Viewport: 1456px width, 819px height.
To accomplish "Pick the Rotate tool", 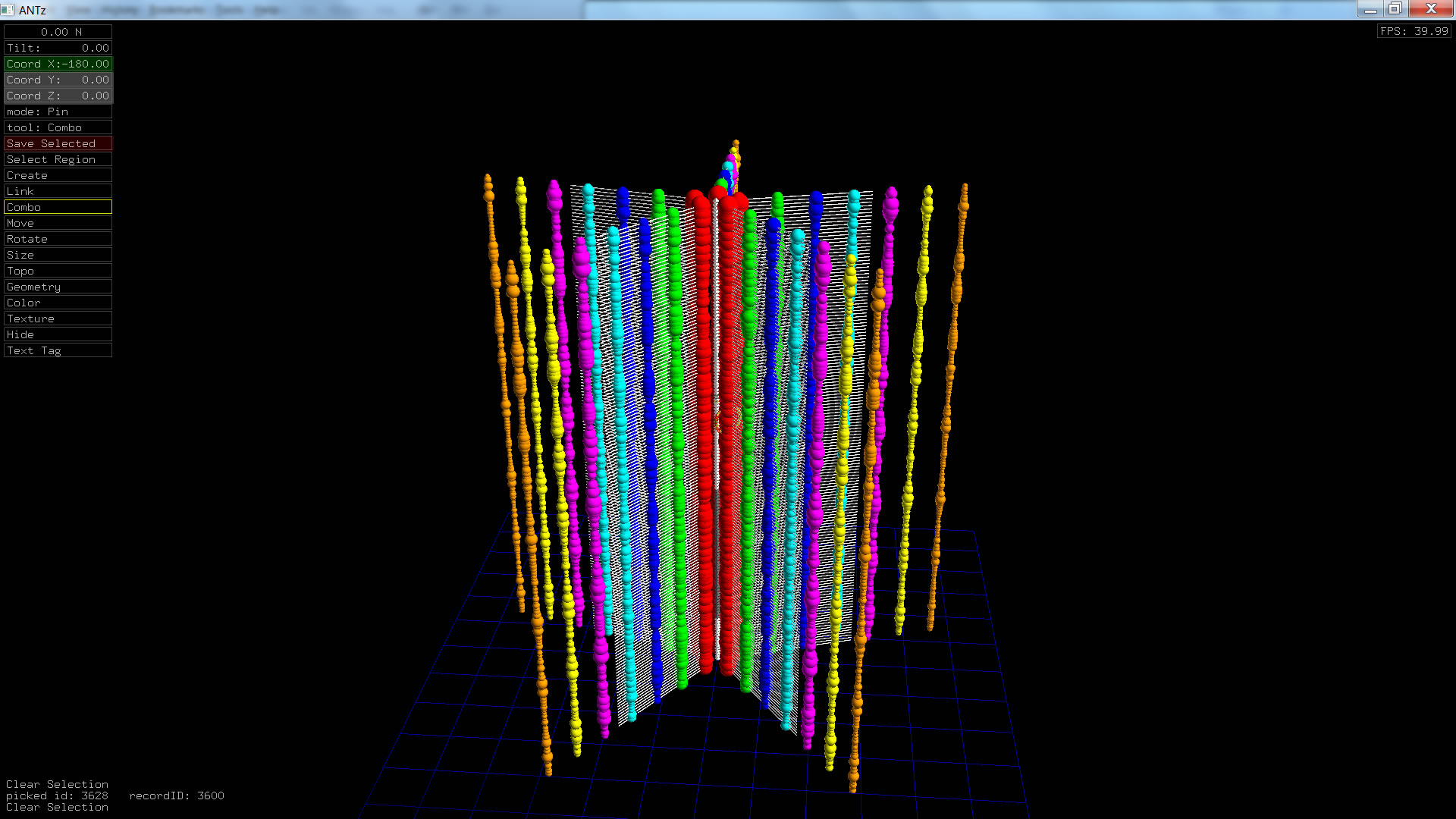I will pyautogui.click(x=58, y=239).
